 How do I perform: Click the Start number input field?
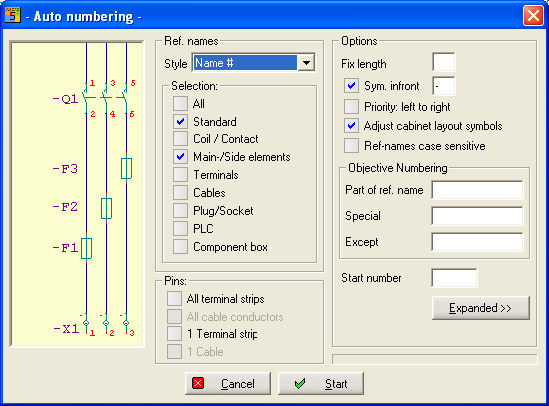click(454, 278)
